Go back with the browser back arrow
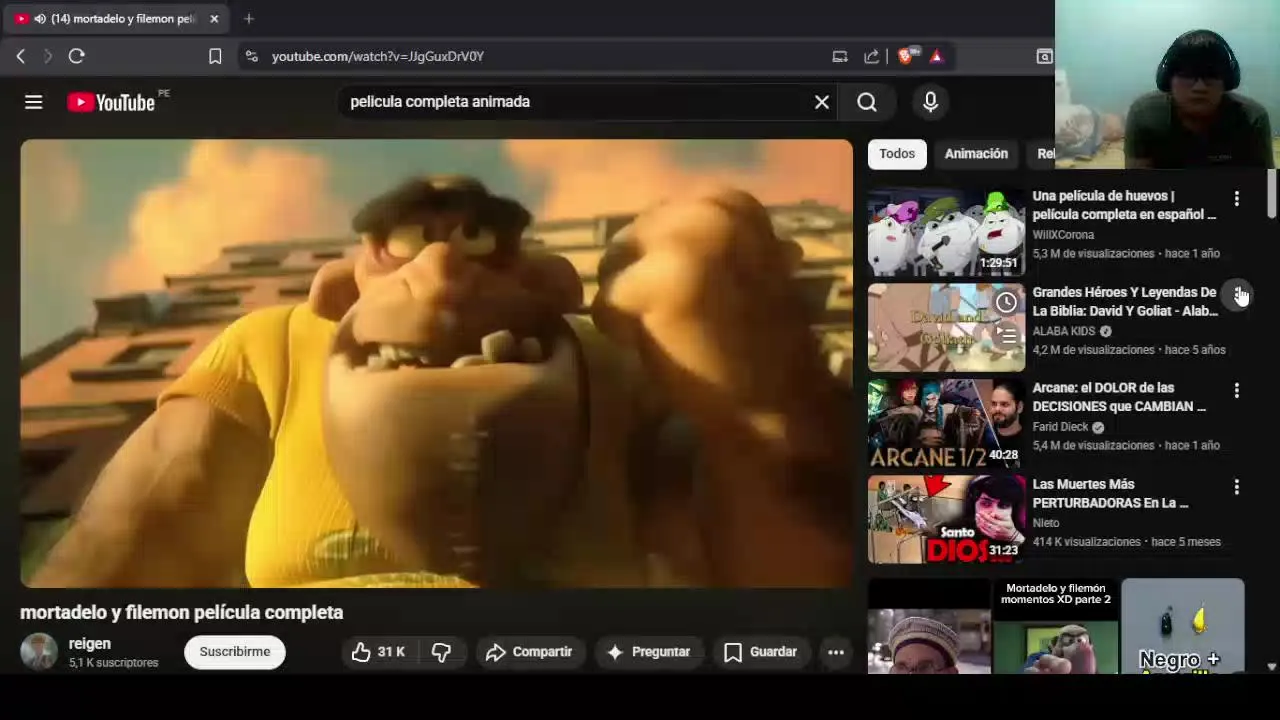Viewport: 1280px width, 720px height. [20, 57]
